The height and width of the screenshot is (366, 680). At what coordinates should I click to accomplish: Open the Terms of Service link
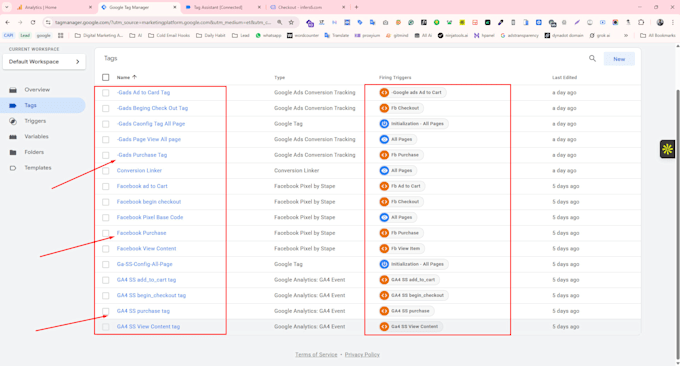coord(316,354)
